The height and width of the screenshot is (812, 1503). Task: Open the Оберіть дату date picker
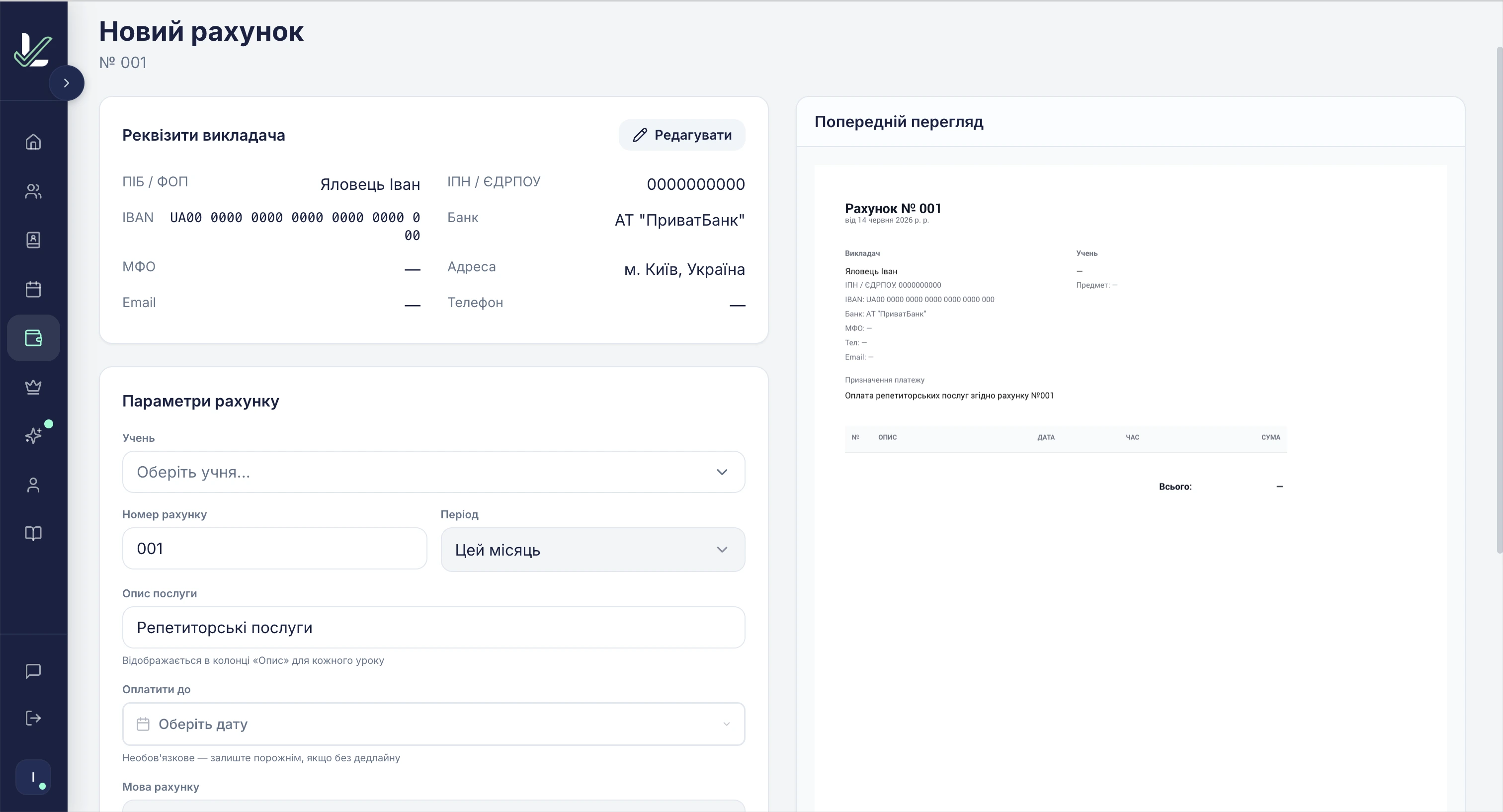(x=433, y=724)
